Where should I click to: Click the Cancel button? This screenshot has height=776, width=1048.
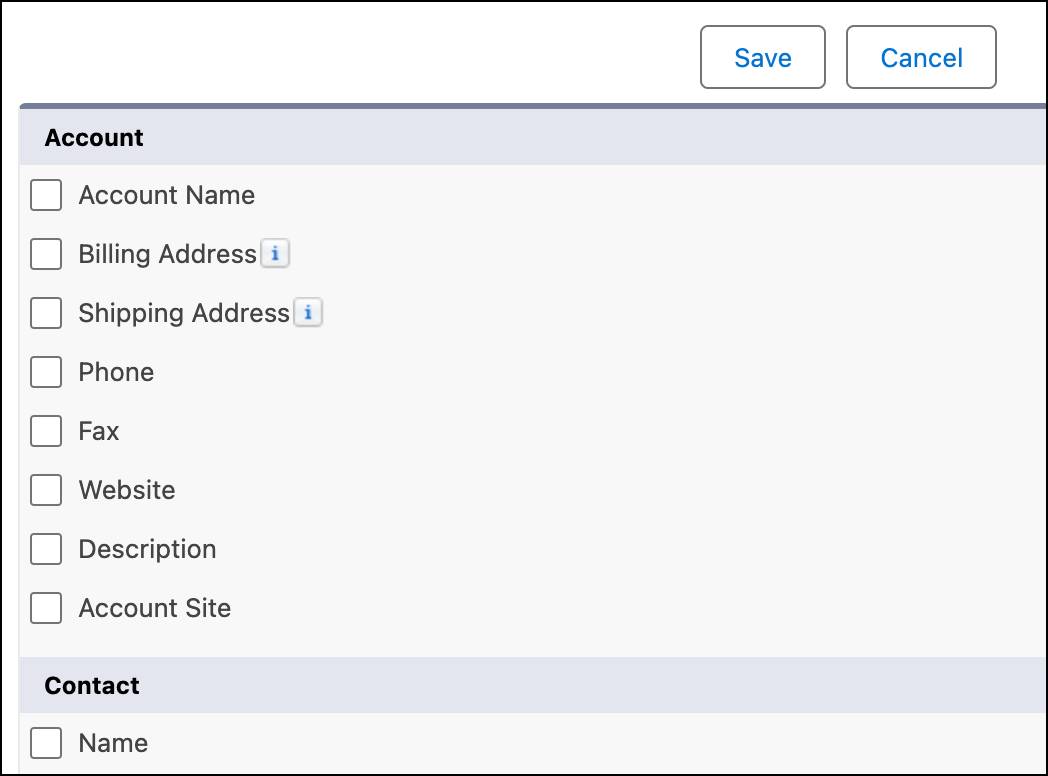[x=920, y=57]
